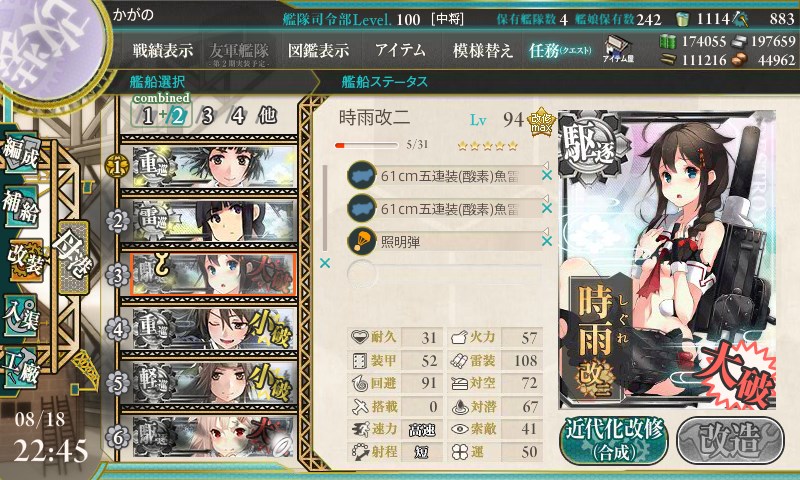Open the 戦績表示 menu item
This screenshot has height=480, width=800.
point(163,50)
